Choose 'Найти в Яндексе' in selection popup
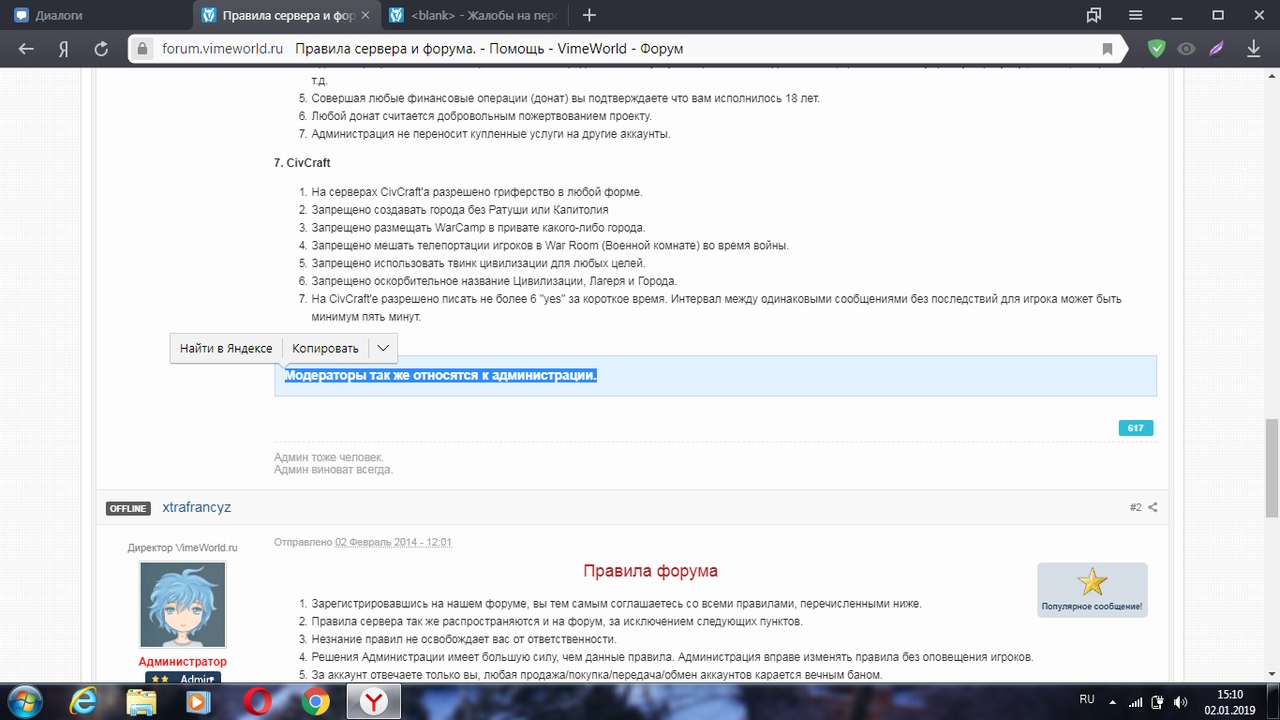The width and height of the screenshot is (1280, 720). point(226,348)
